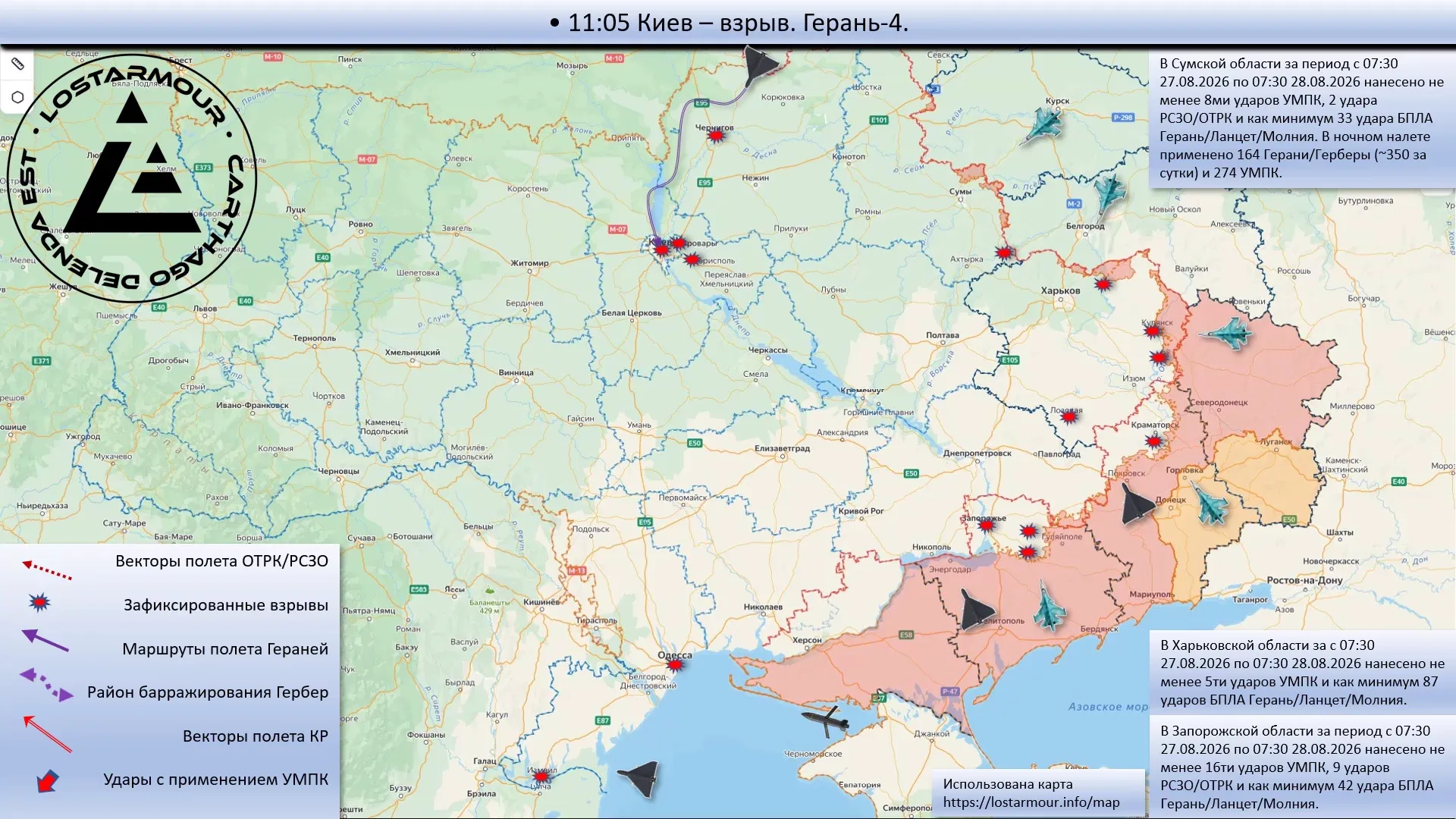Select the ruler measurement tool
The height and width of the screenshot is (819, 1456).
[17, 64]
